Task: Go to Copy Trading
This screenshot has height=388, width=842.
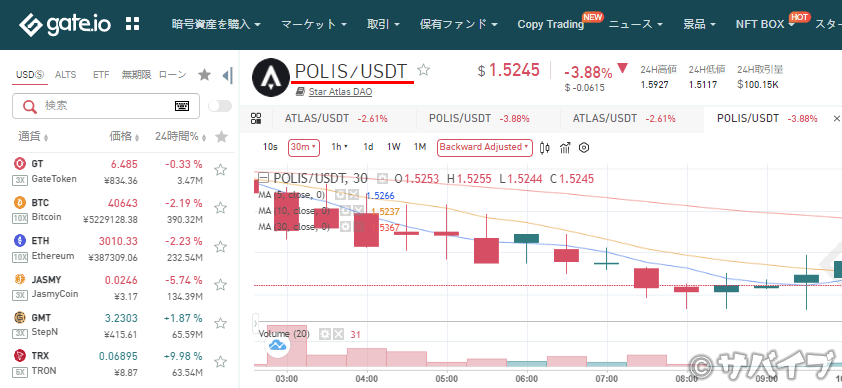Action: click(x=550, y=24)
